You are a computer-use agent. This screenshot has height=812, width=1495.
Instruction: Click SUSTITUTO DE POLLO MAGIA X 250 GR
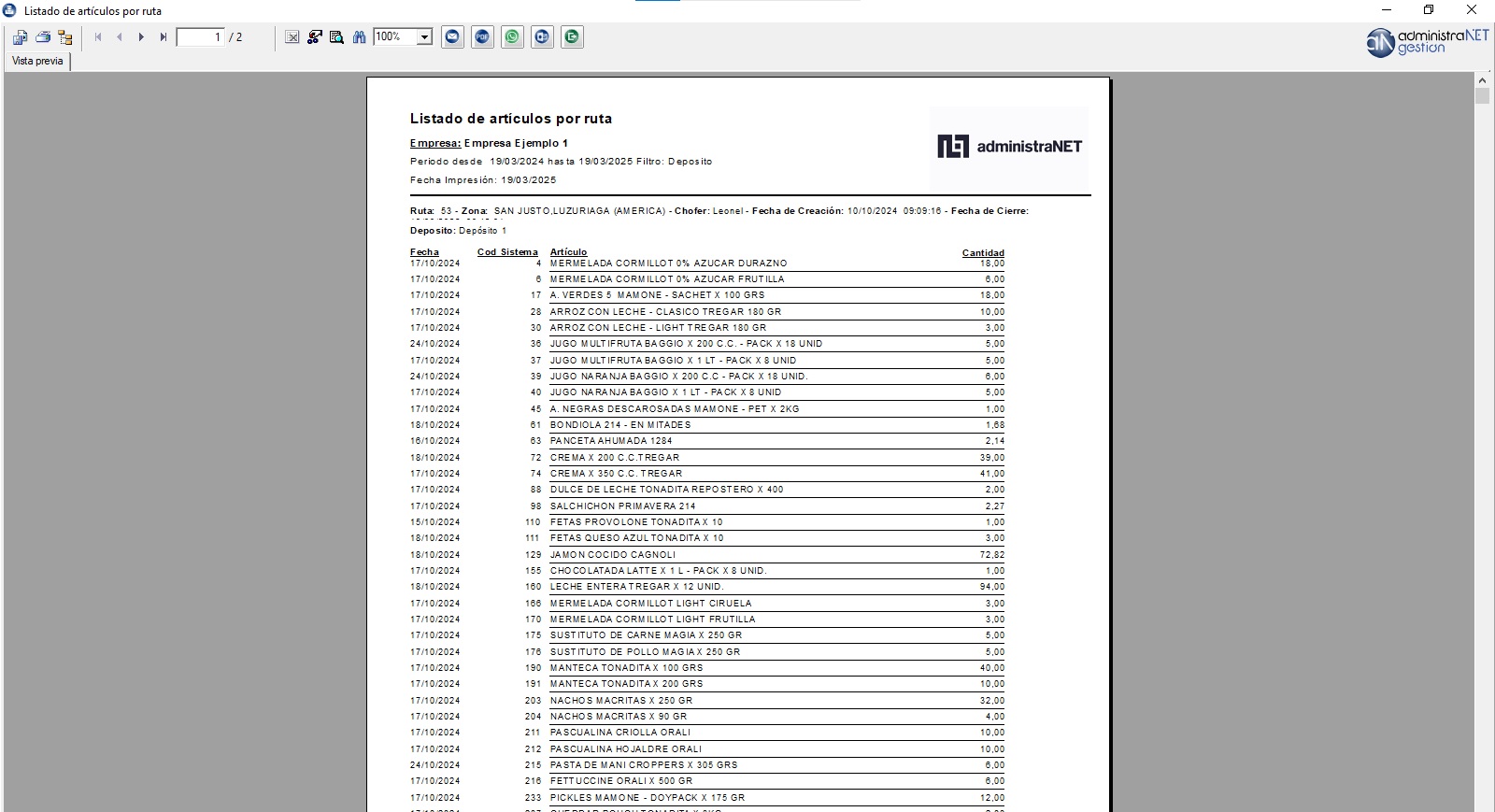coord(646,652)
